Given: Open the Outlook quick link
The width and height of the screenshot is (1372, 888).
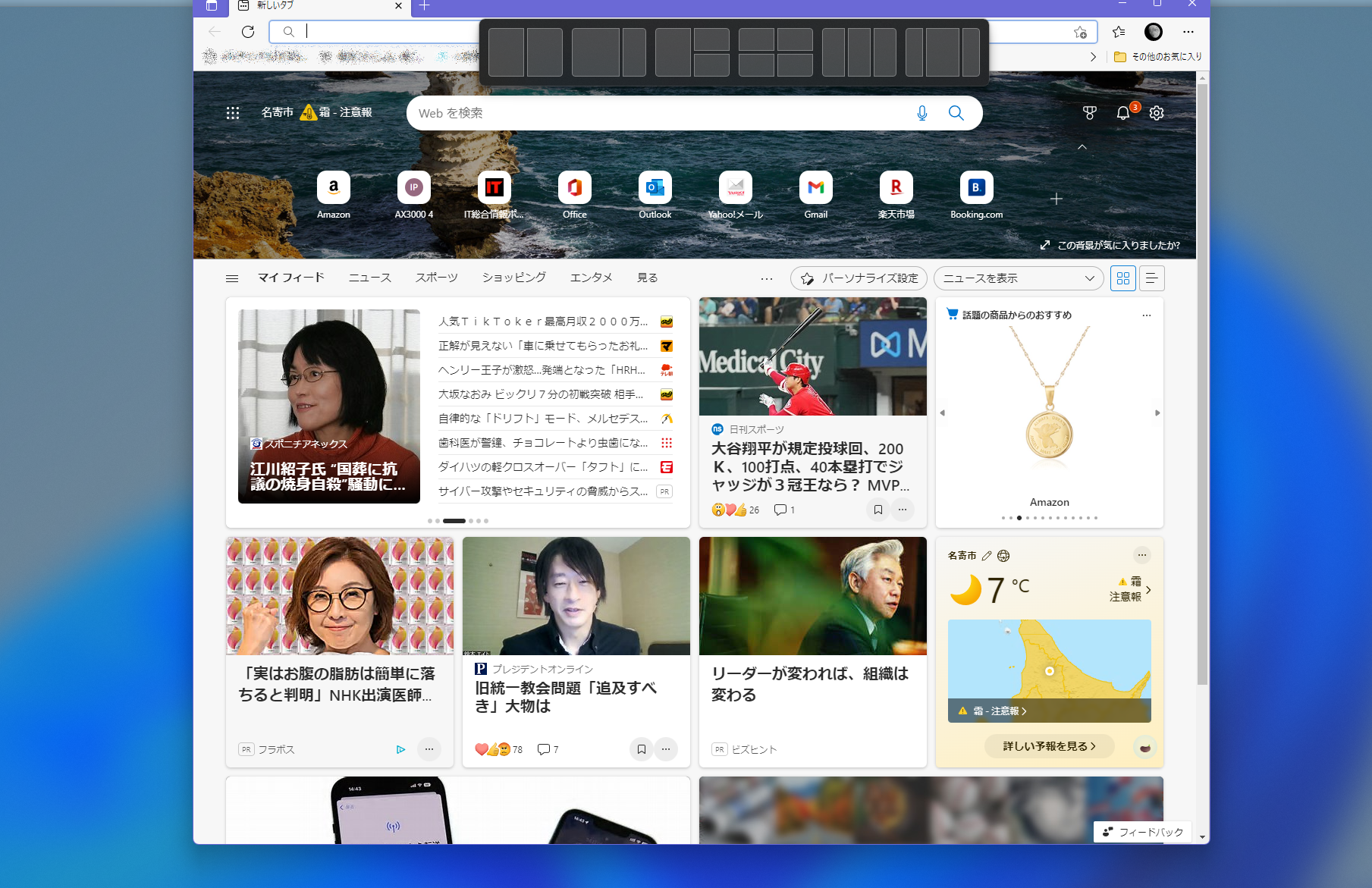Looking at the screenshot, I should pyautogui.click(x=655, y=195).
